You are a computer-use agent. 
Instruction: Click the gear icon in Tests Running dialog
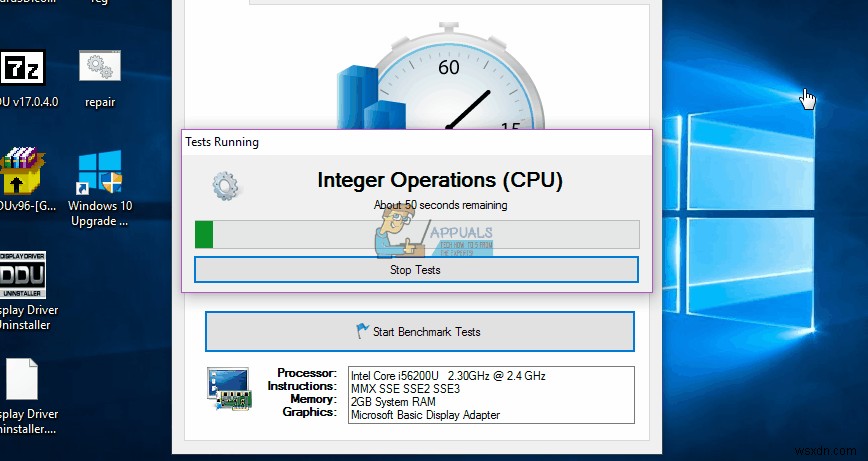coord(225,186)
